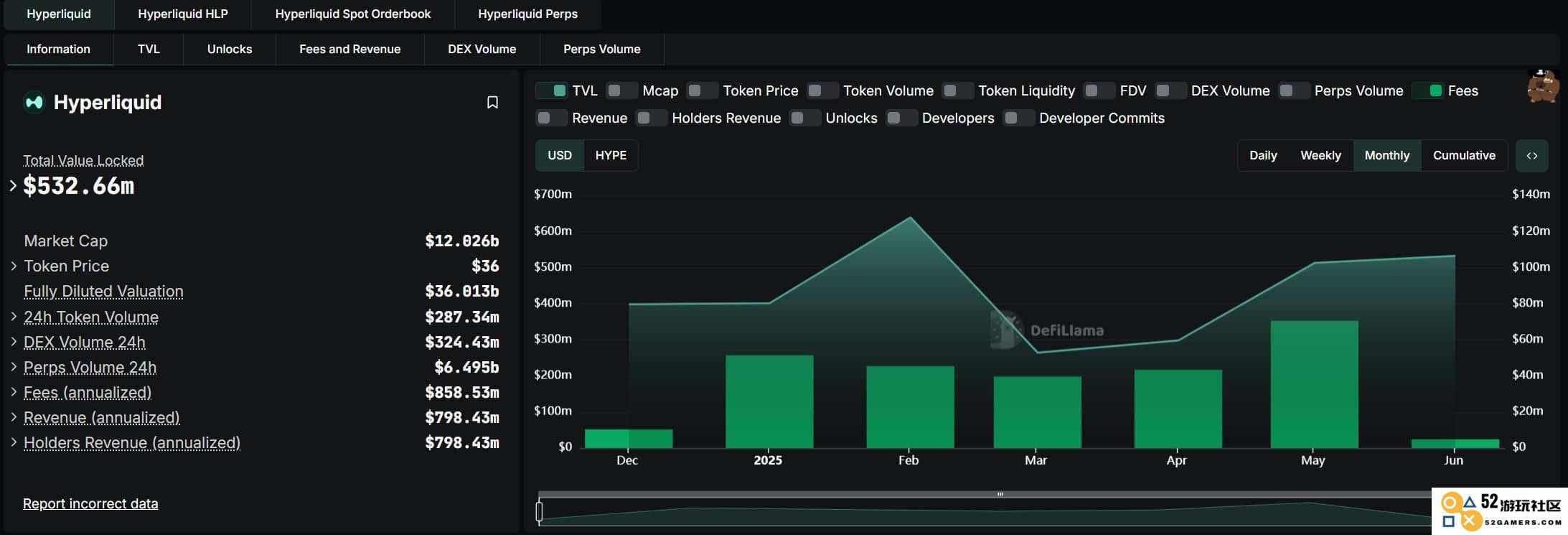Click the Fully Diluted Valuation label

(103, 292)
